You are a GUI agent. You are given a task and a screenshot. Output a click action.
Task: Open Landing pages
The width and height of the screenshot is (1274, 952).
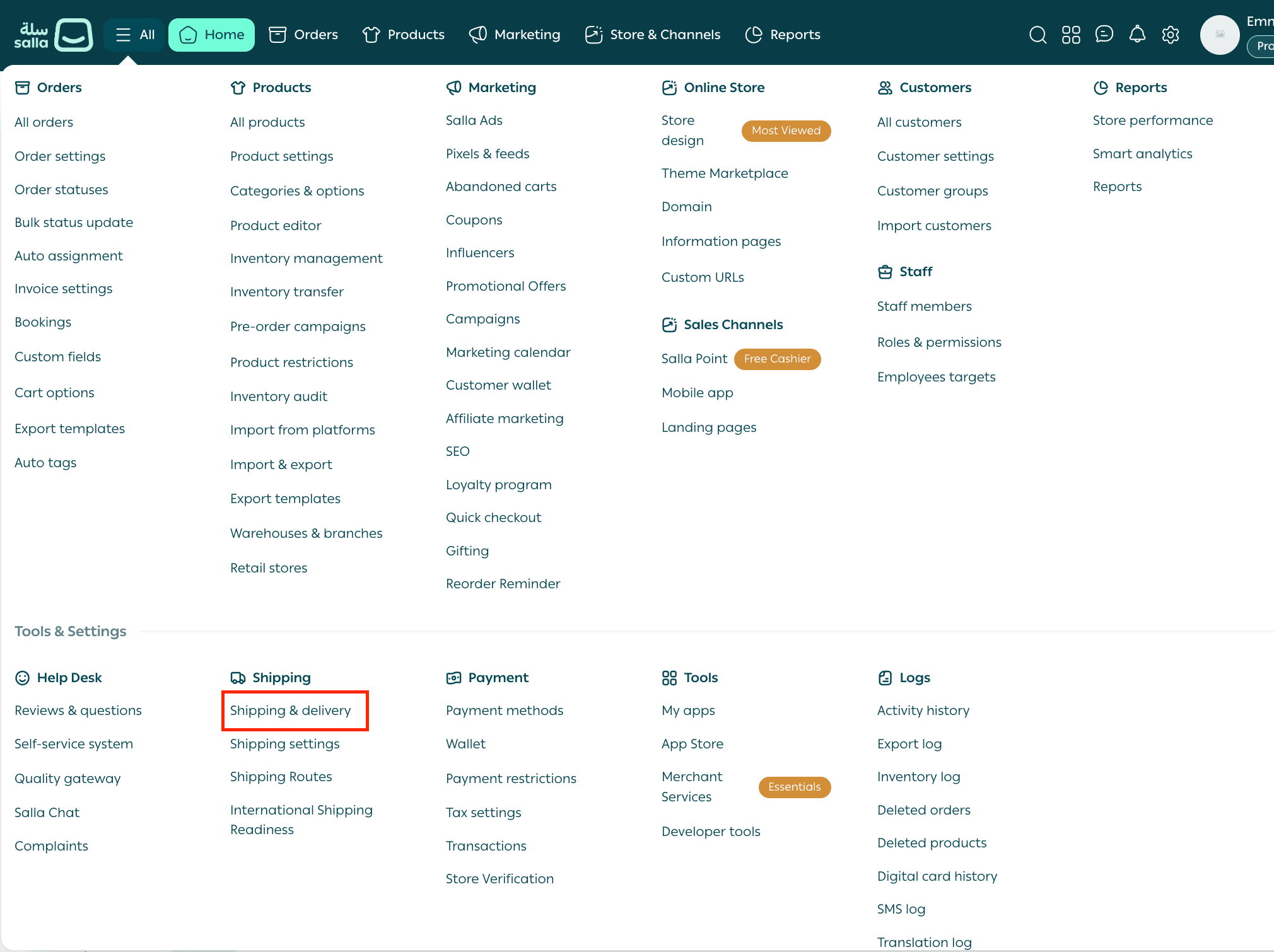(x=709, y=427)
